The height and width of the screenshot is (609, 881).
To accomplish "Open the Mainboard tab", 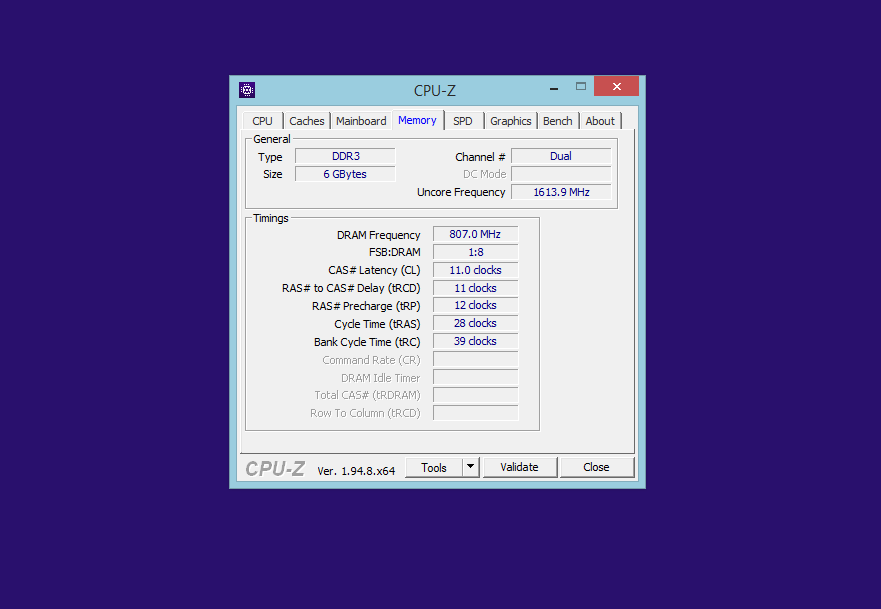I will coord(361,121).
